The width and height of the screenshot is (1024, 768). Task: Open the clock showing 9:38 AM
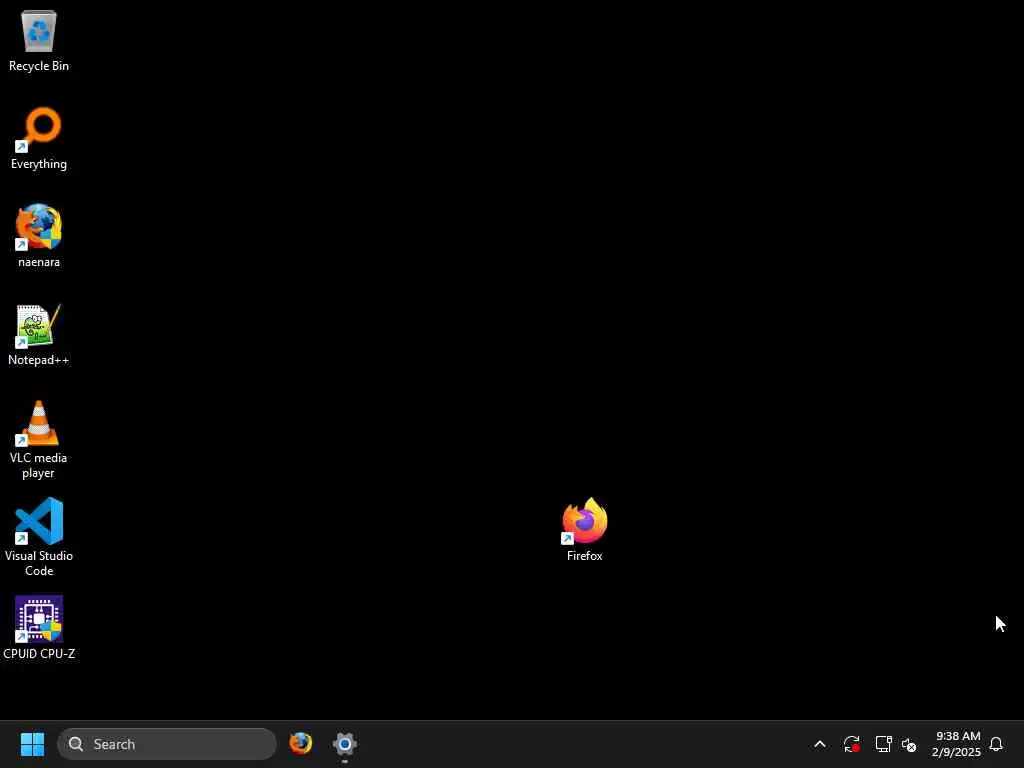pos(957,744)
